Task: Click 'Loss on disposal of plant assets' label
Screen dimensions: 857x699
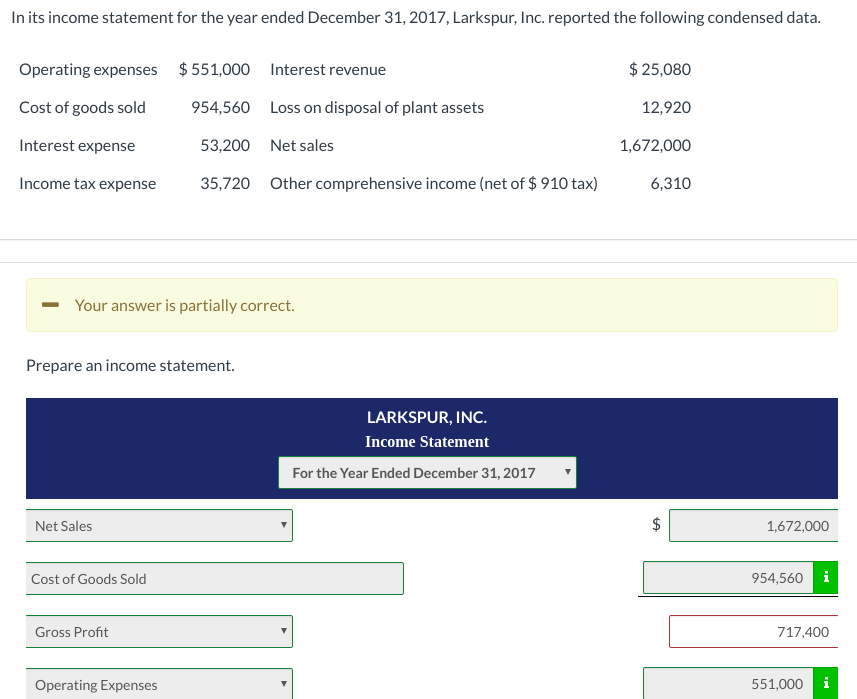Action: pyautogui.click(x=377, y=108)
